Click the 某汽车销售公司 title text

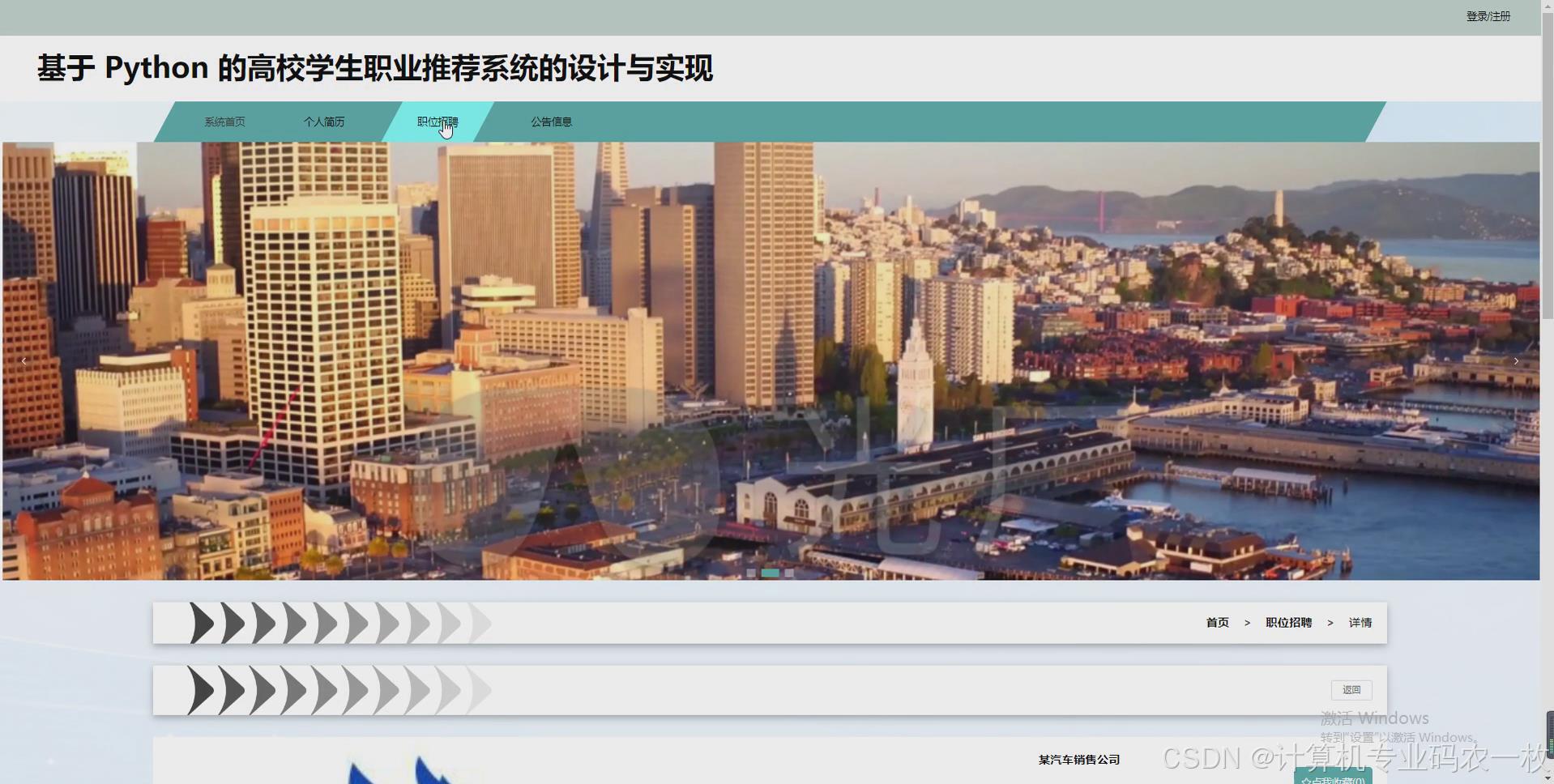tap(1079, 760)
